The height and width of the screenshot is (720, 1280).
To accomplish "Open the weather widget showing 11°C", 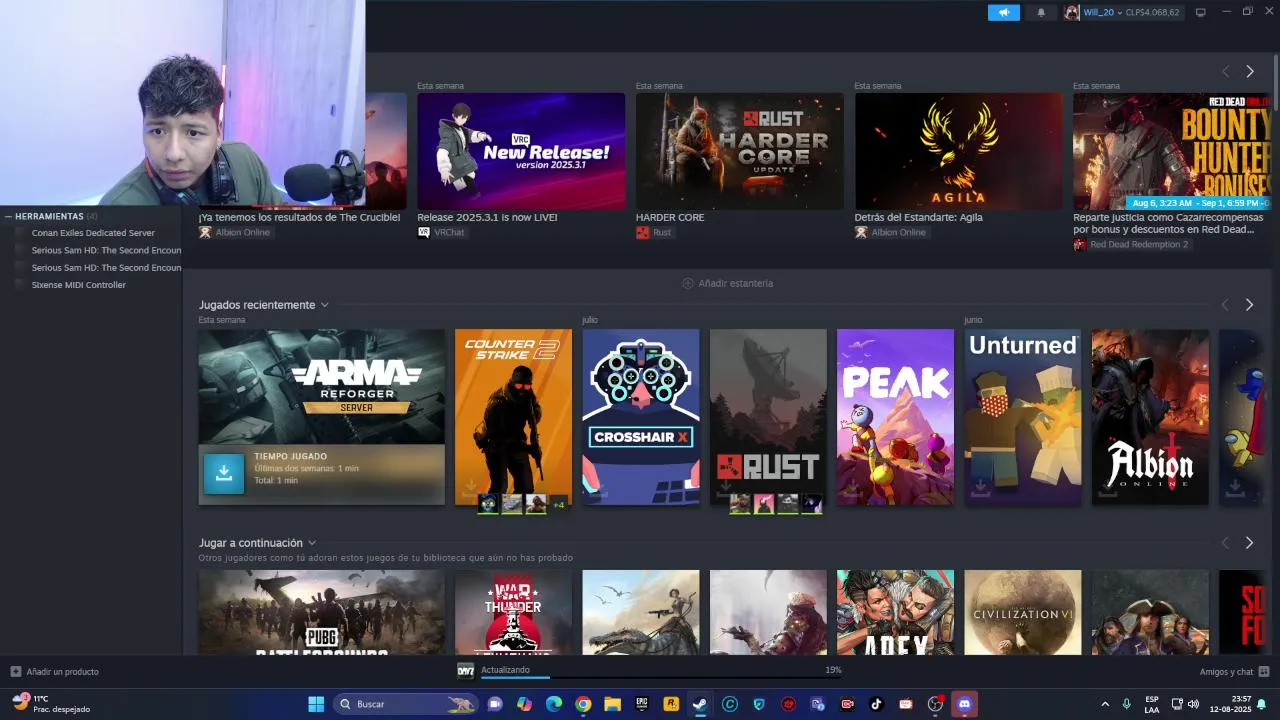I will pos(50,704).
